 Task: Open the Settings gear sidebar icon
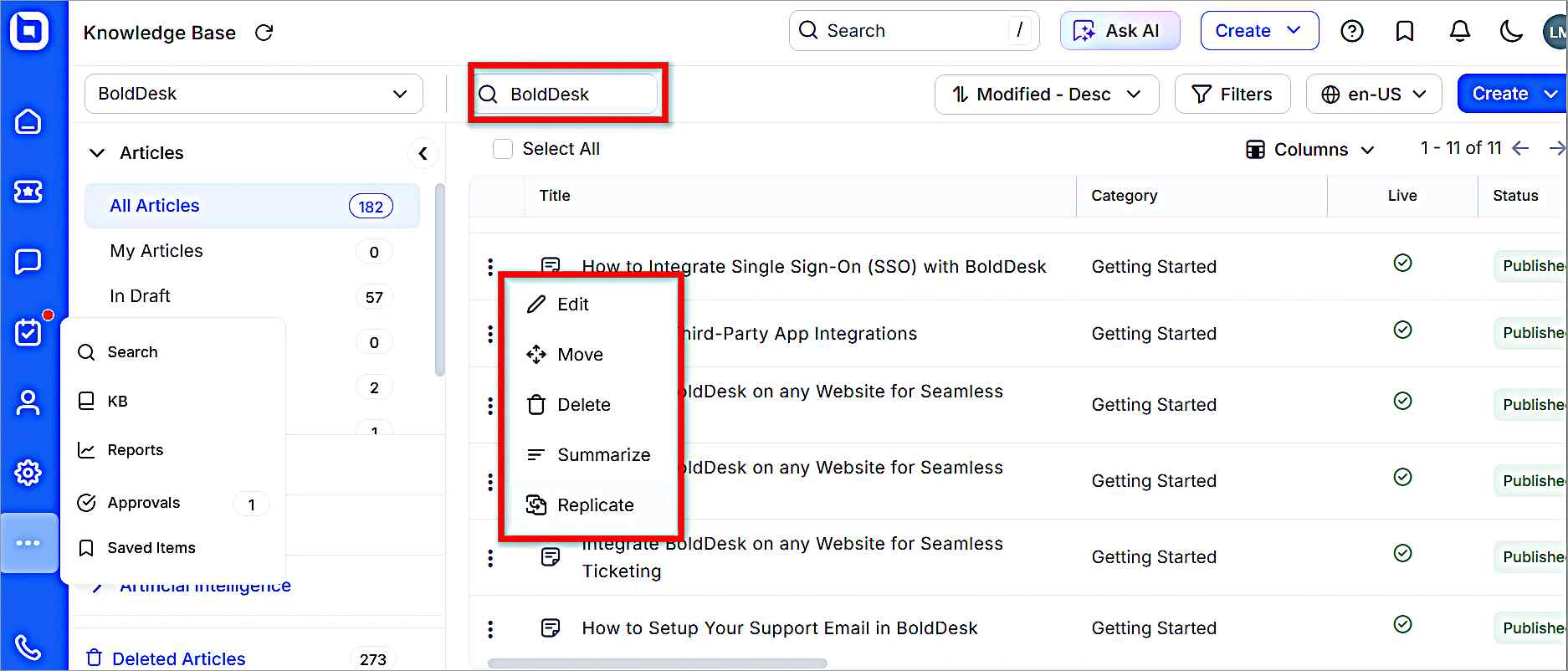[28, 473]
